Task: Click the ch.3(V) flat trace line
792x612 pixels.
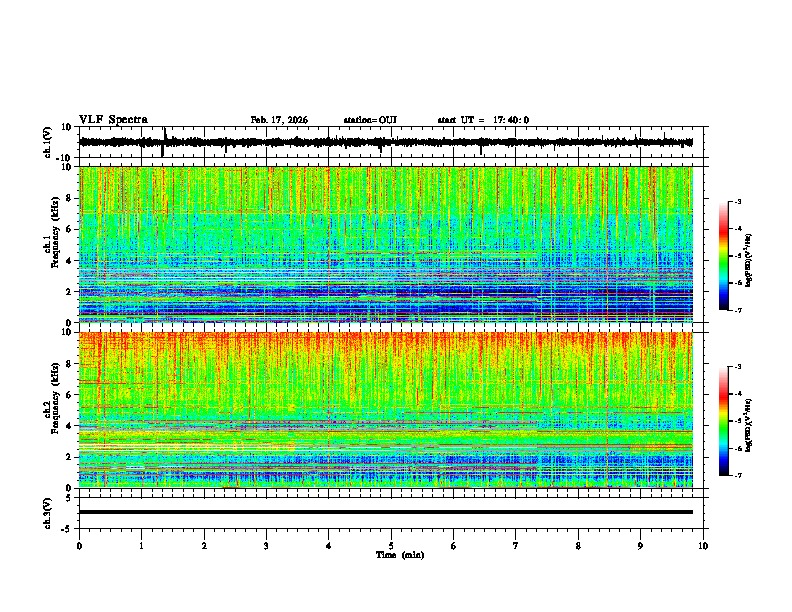Action: 386,512
